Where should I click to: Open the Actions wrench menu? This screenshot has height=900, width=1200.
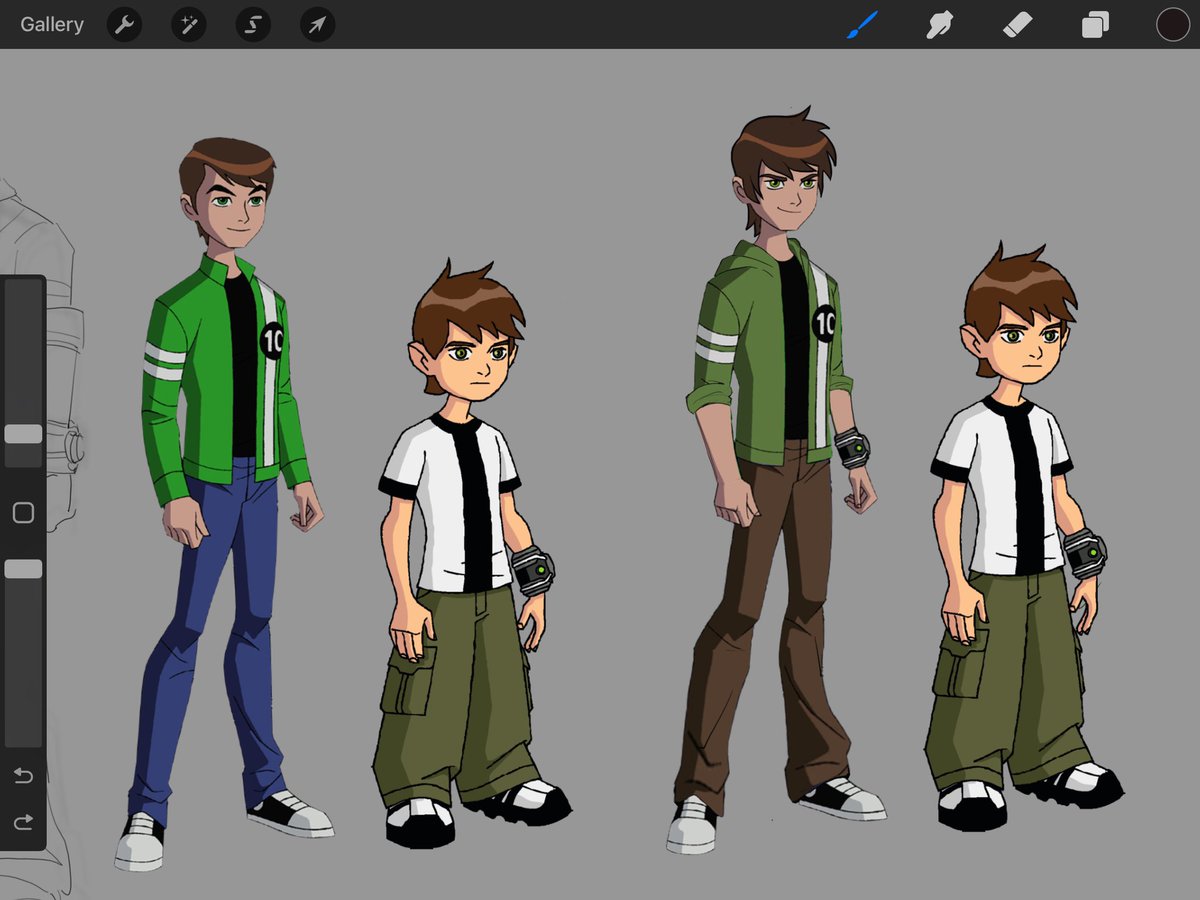[x=124, y=24]
